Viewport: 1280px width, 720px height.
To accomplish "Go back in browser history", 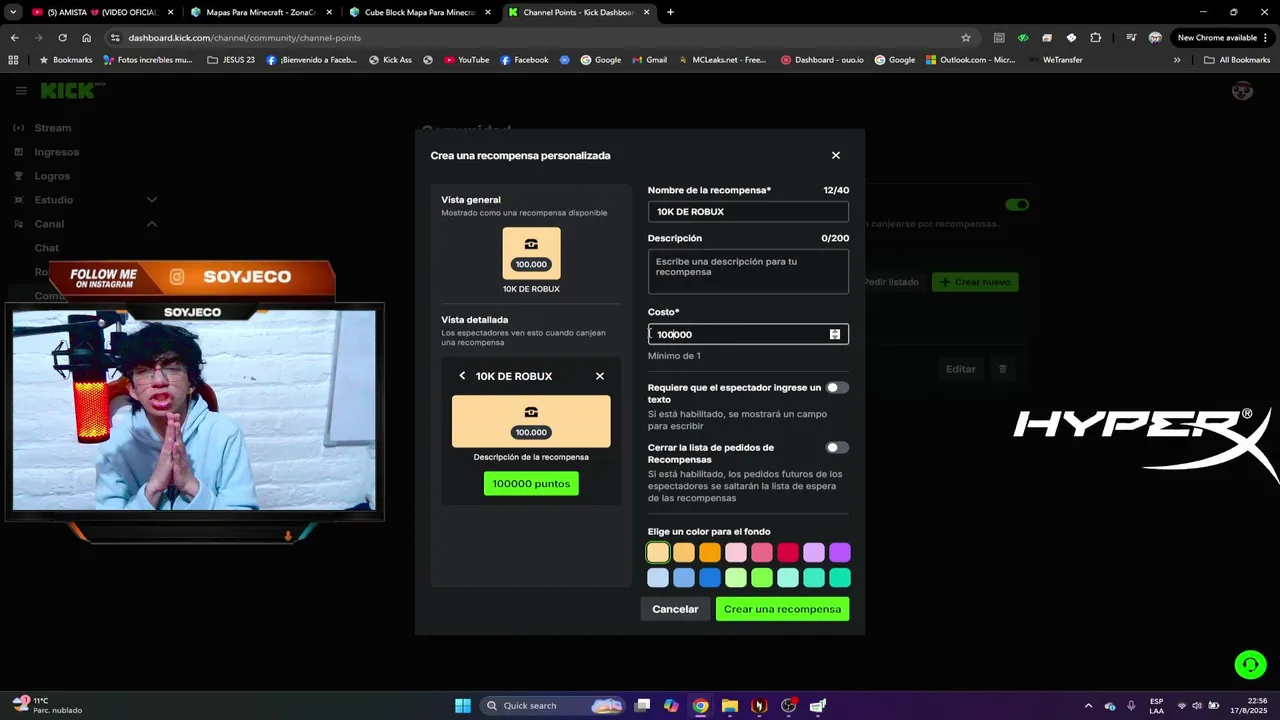I will pyautogui.click(x=14, y=38).
